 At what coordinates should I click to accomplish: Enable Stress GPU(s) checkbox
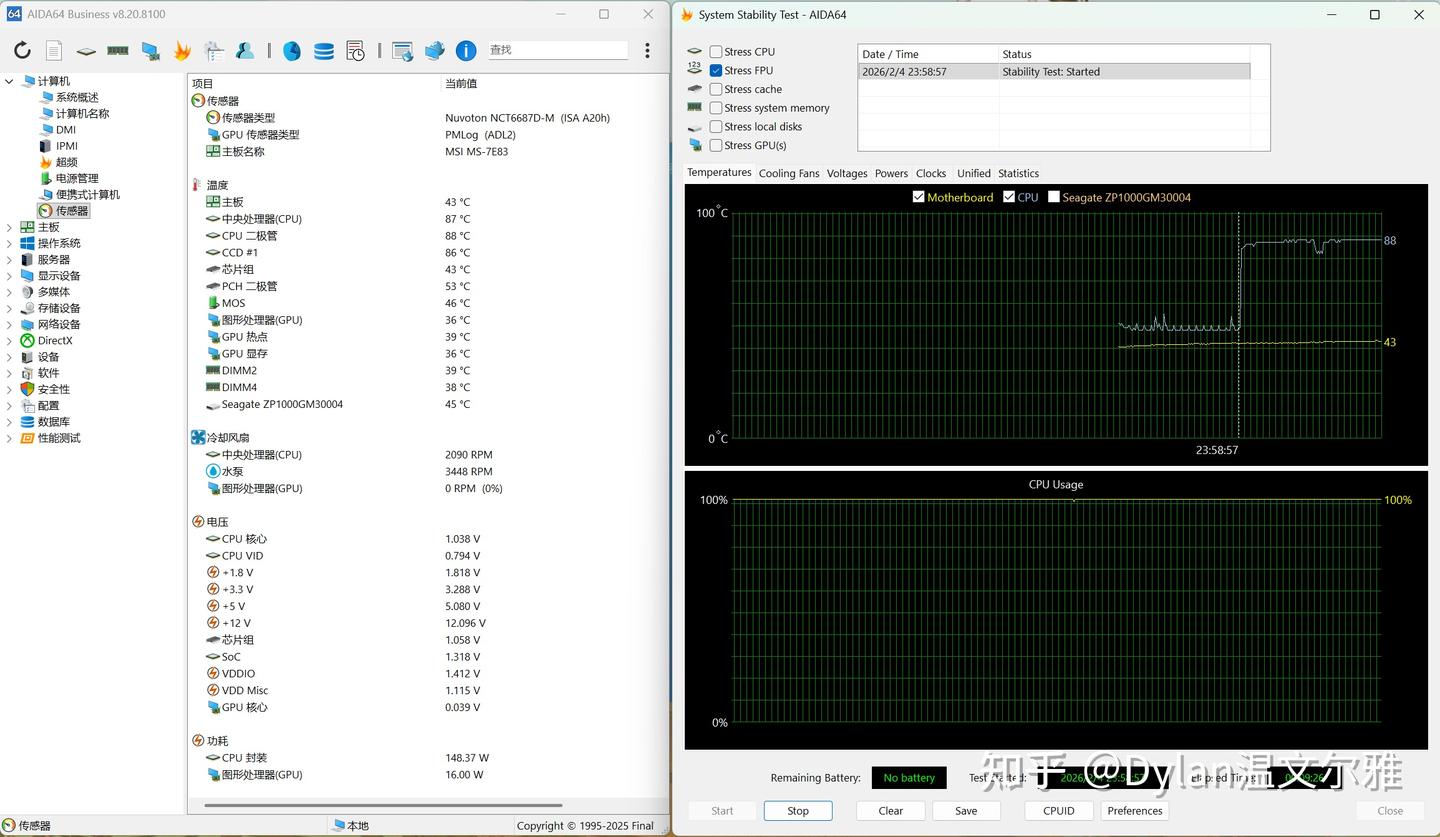point(716,145)
